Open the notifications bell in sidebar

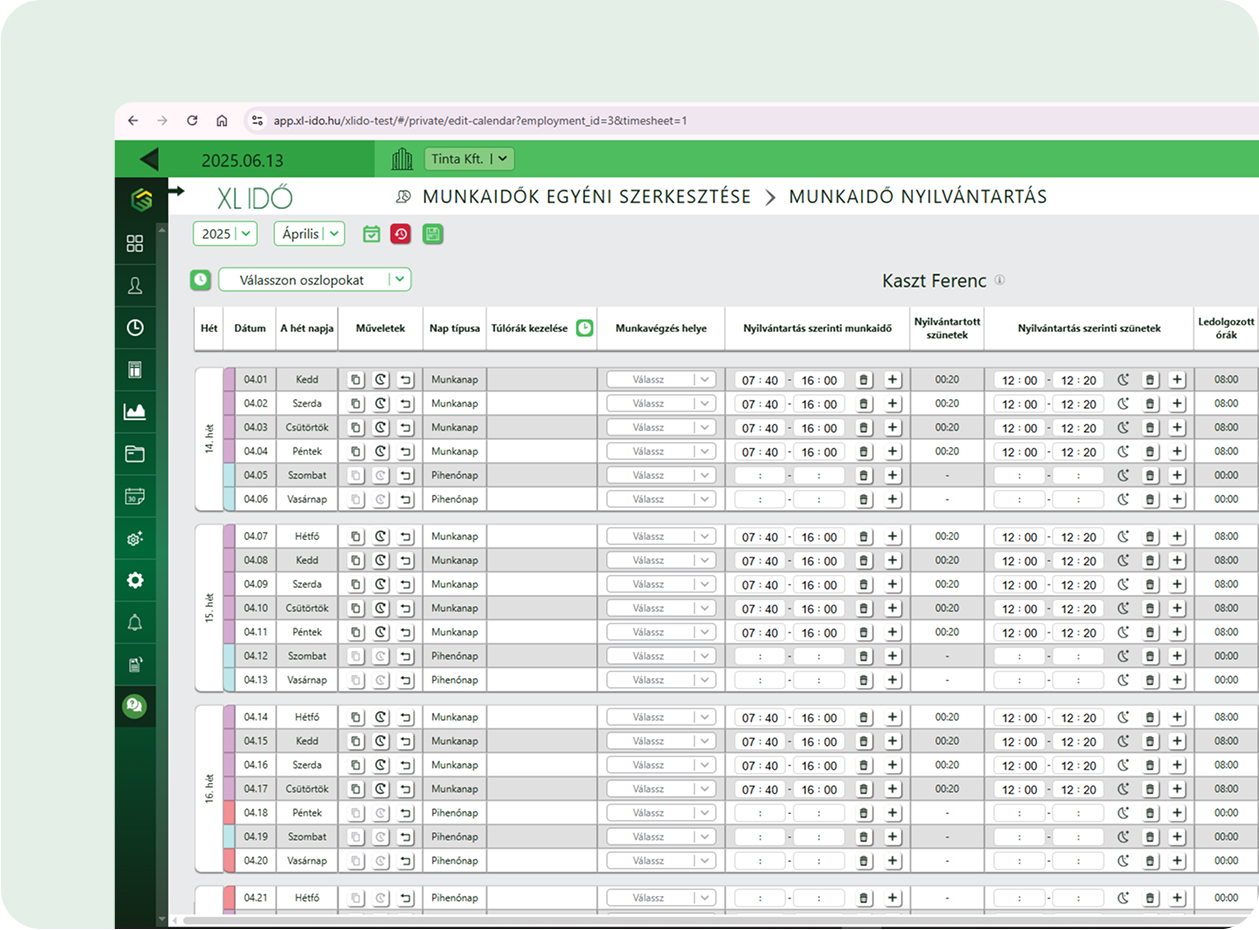click(x=135, y=622)
